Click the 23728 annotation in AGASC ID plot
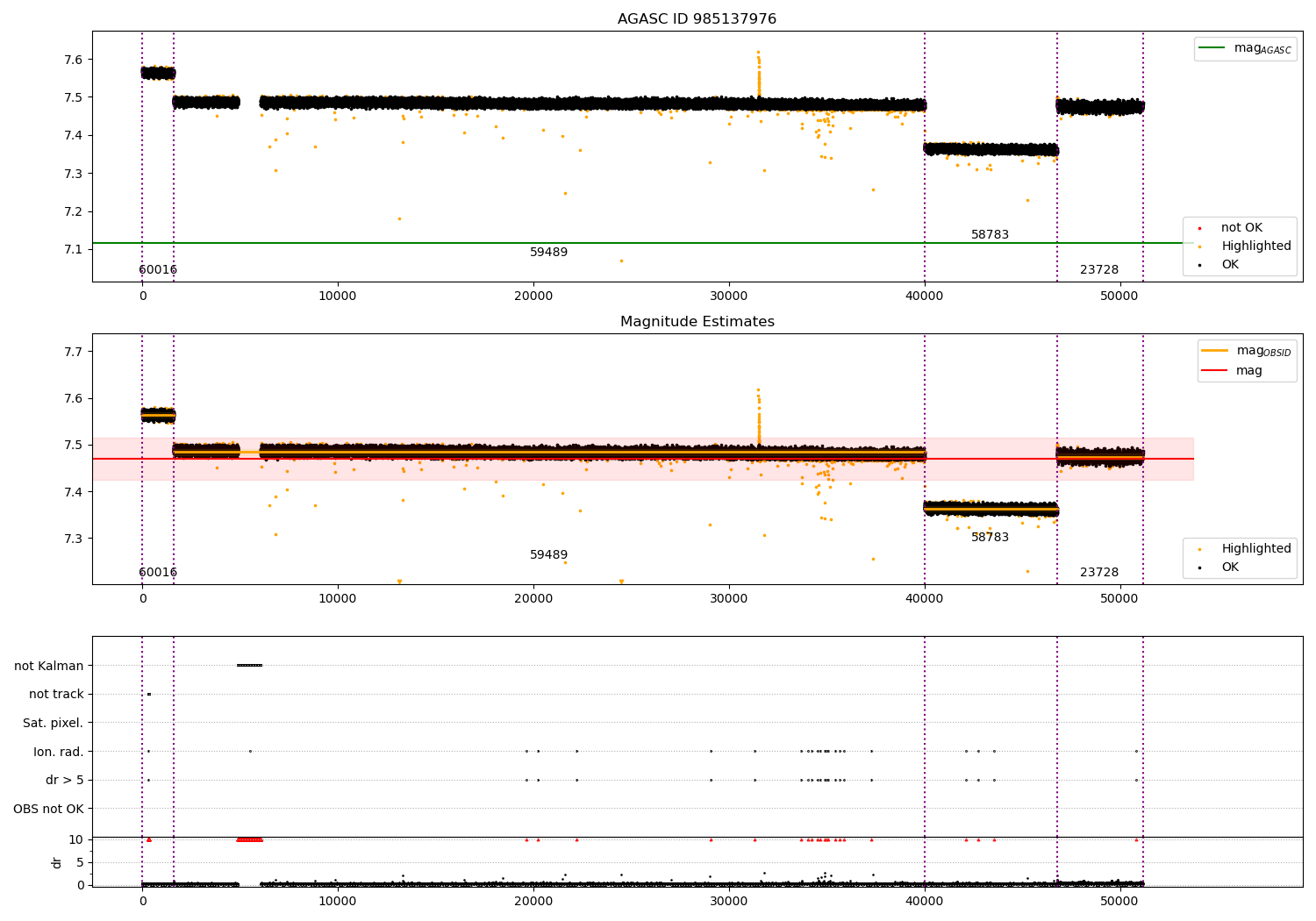This screenshot has width=1316, height=921. pyautogui.click(x=1099, y=270)
